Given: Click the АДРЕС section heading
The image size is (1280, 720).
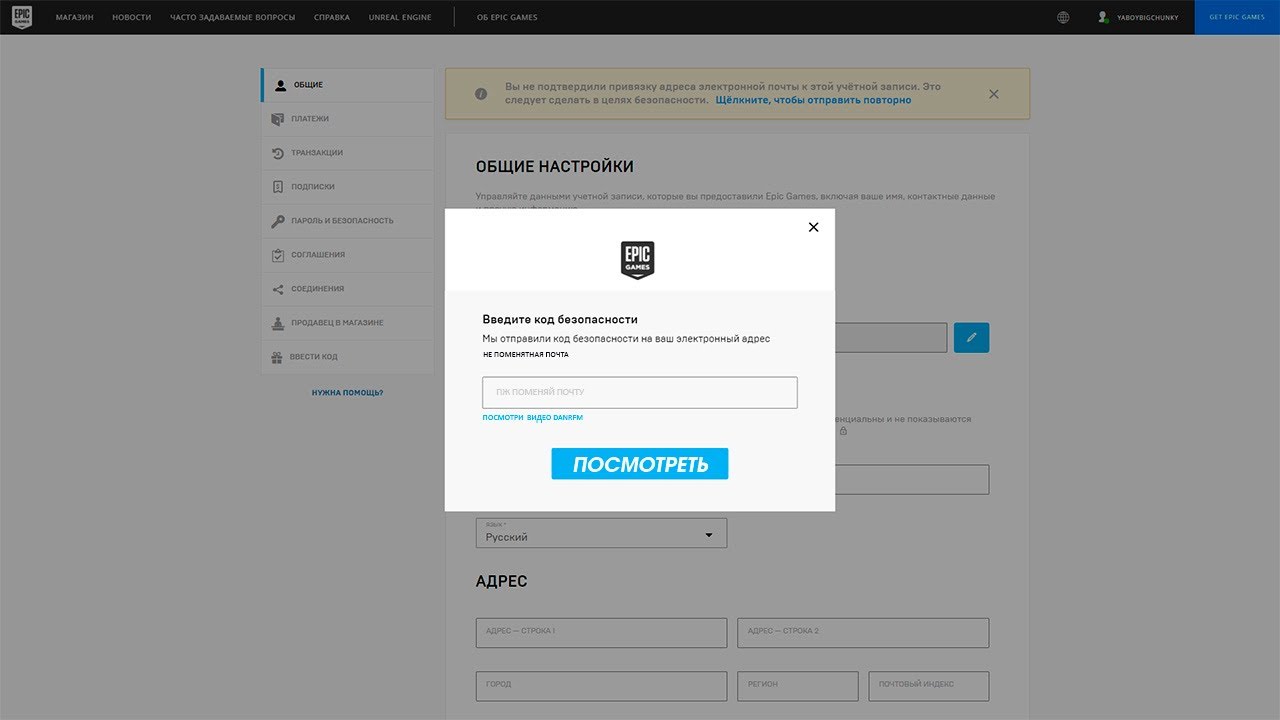Looking at the screenshot, I should pos(501,581).
